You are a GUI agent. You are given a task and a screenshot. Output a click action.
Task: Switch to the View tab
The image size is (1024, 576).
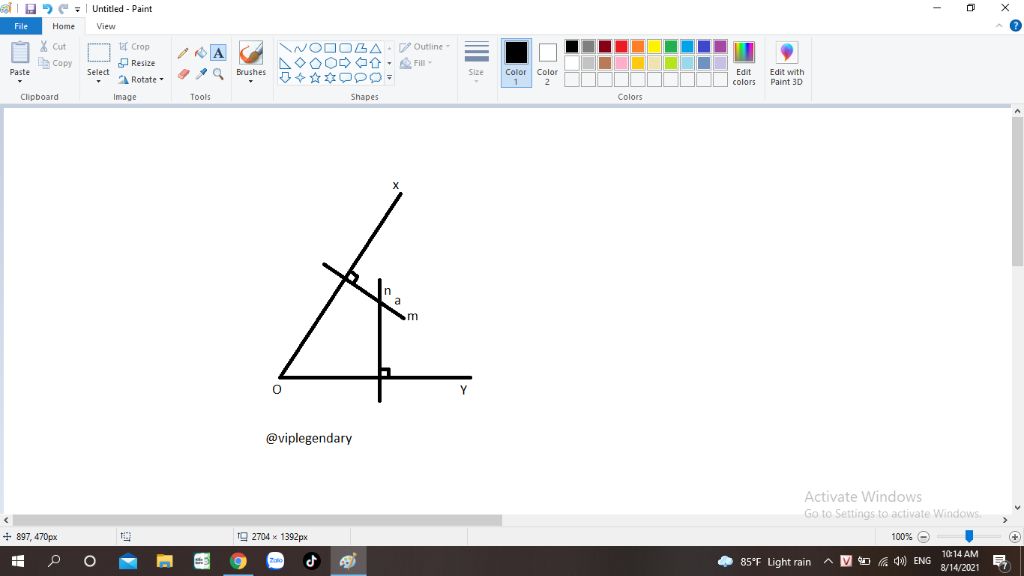pyautogui.click(x=106, y=26)
